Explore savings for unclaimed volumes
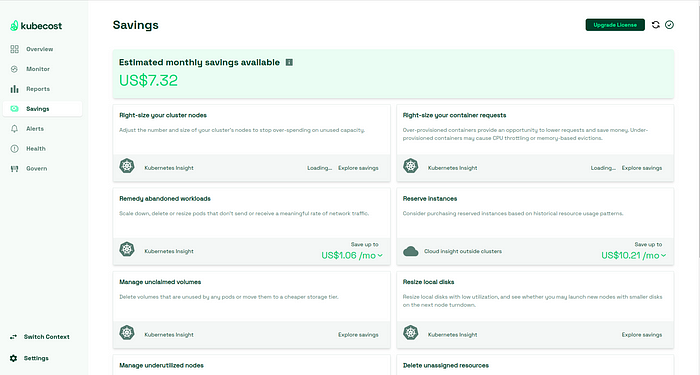This screenshot has width=700, height=375. click(358, 335)
